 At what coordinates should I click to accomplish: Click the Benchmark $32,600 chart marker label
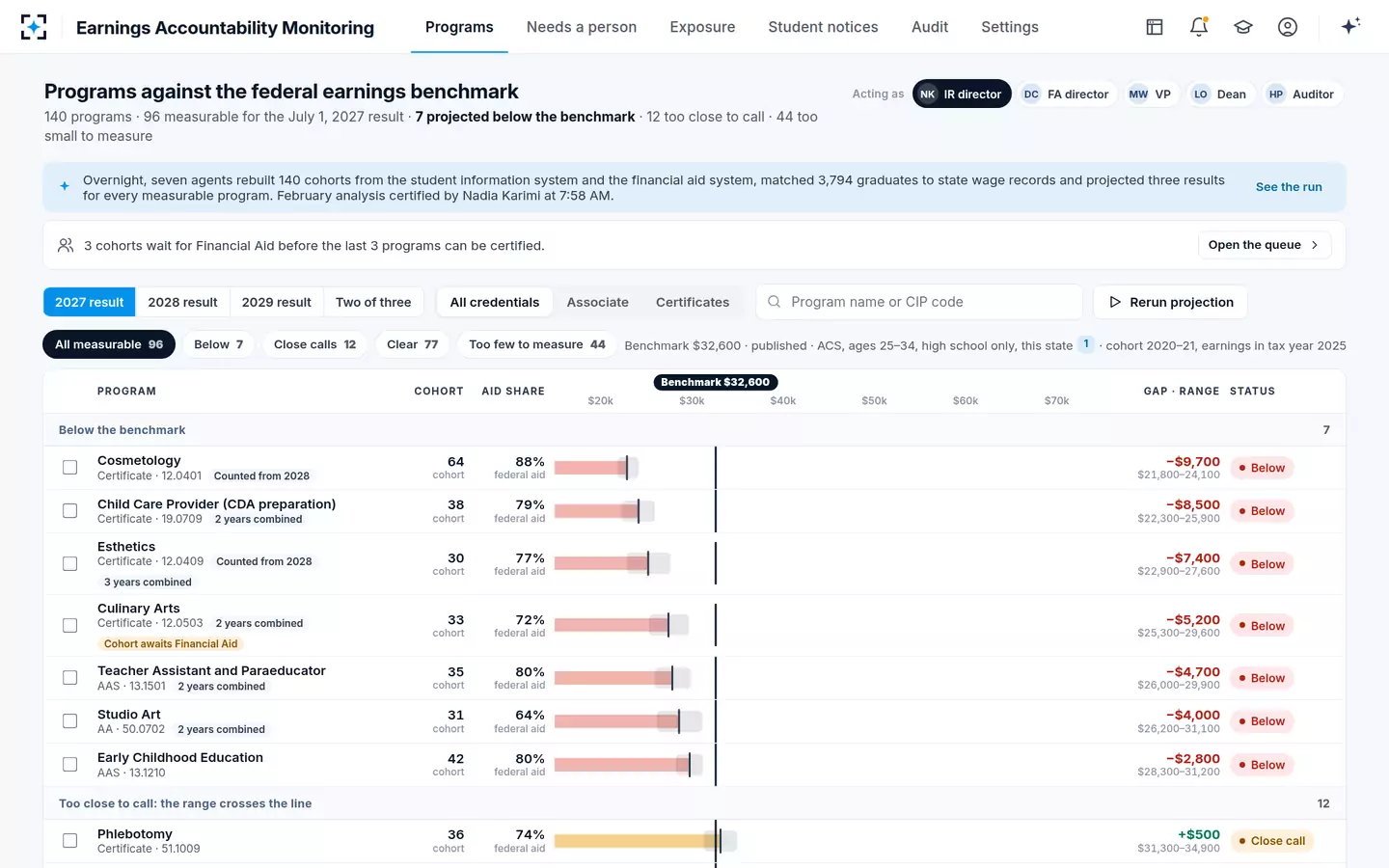pyautogui.click(x=716, y=382)
